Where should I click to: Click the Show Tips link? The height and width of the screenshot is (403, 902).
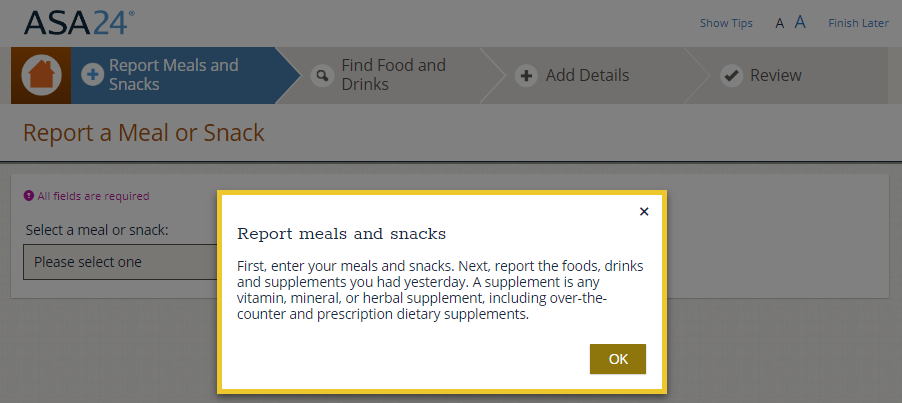point(726,23)
